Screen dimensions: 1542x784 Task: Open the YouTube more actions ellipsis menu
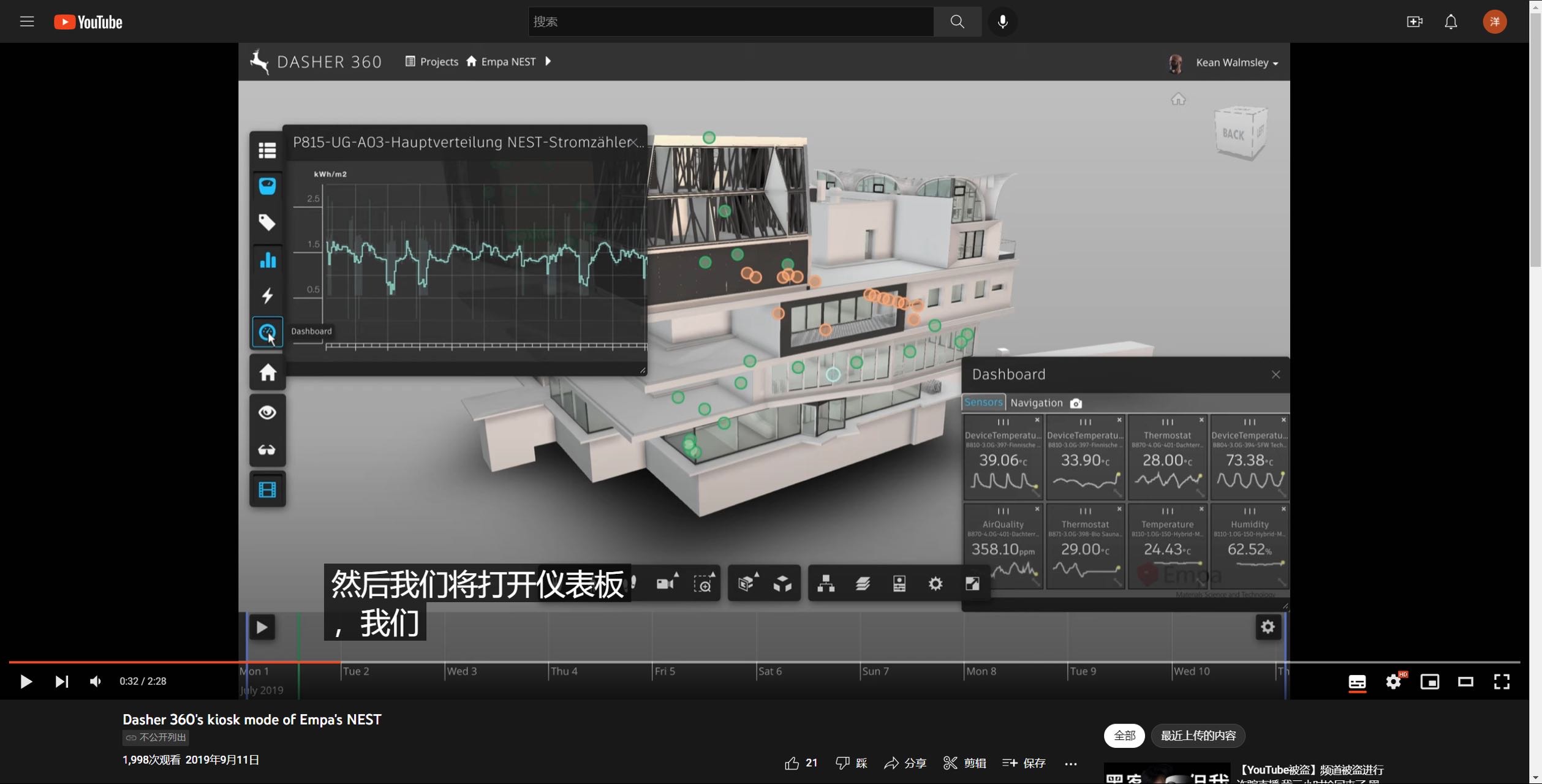[1070, 763]
